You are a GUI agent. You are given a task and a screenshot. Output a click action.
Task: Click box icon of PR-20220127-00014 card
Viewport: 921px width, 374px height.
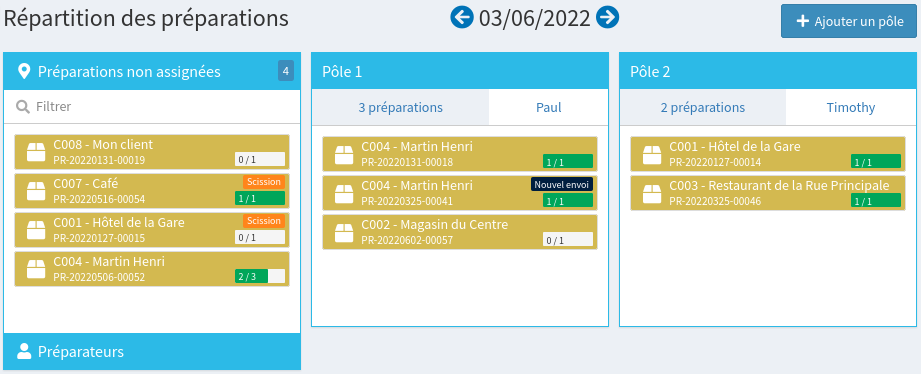click(652, 154)
